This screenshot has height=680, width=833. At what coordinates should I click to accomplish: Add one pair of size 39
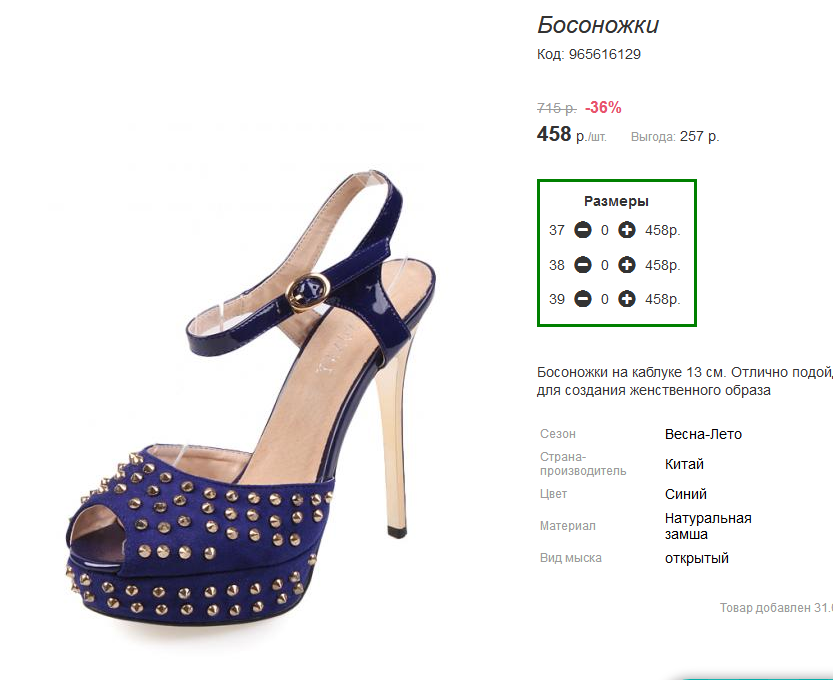(x=627, y=299)
